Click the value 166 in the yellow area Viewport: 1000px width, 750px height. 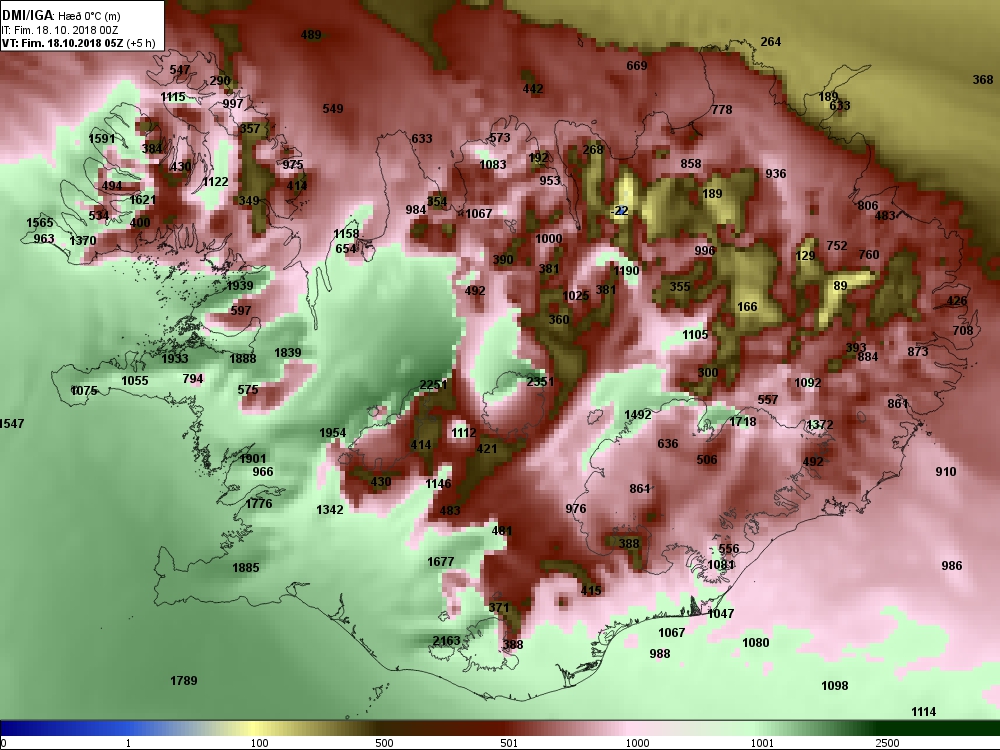click(x=747, y=307)
